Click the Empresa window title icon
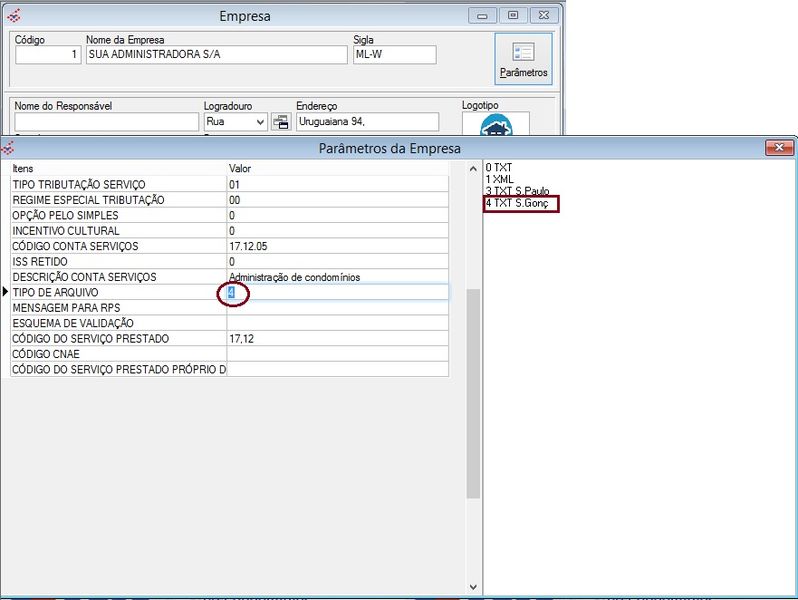The width and height of the screenshot is (798, 600). click(x=13, y=15)
